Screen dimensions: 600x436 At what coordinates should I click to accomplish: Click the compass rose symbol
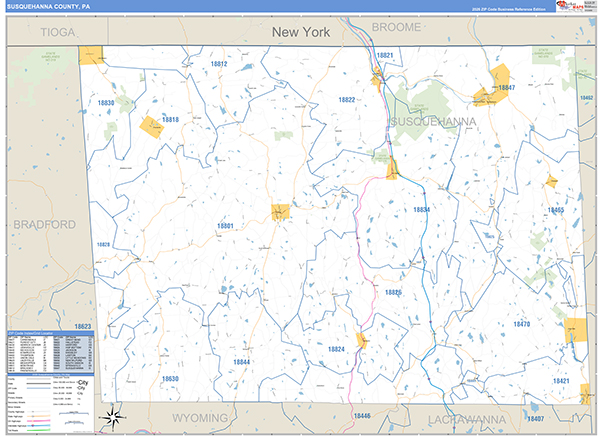pos(112,417)
